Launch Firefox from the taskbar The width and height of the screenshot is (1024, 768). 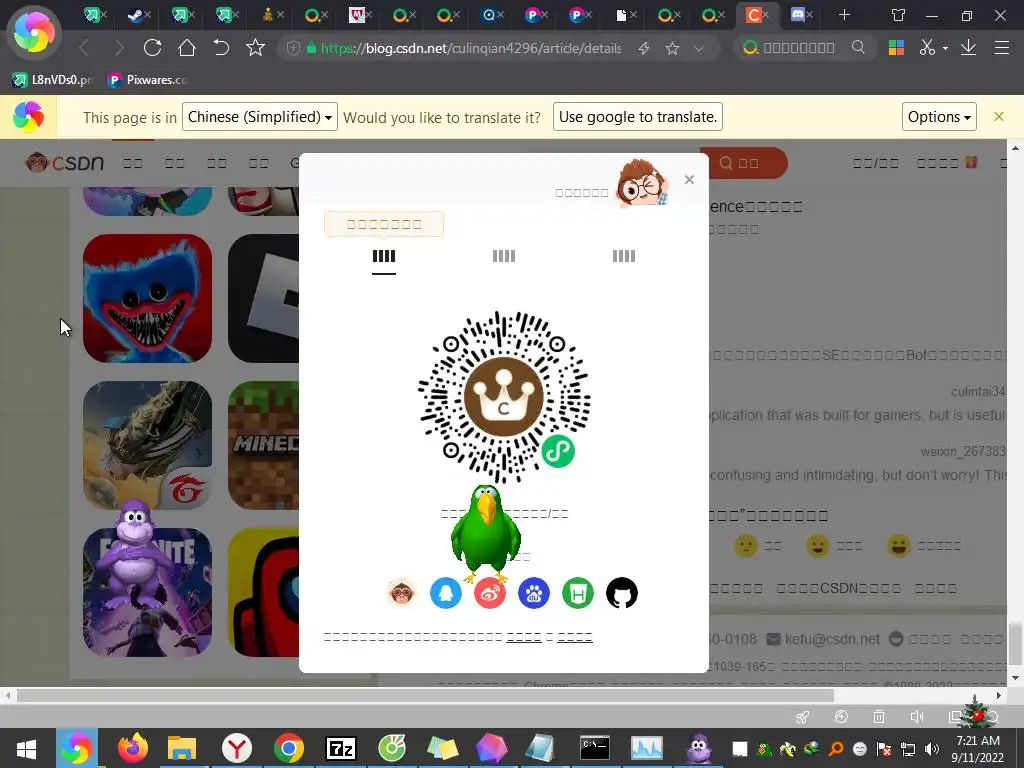click(133, 748)
